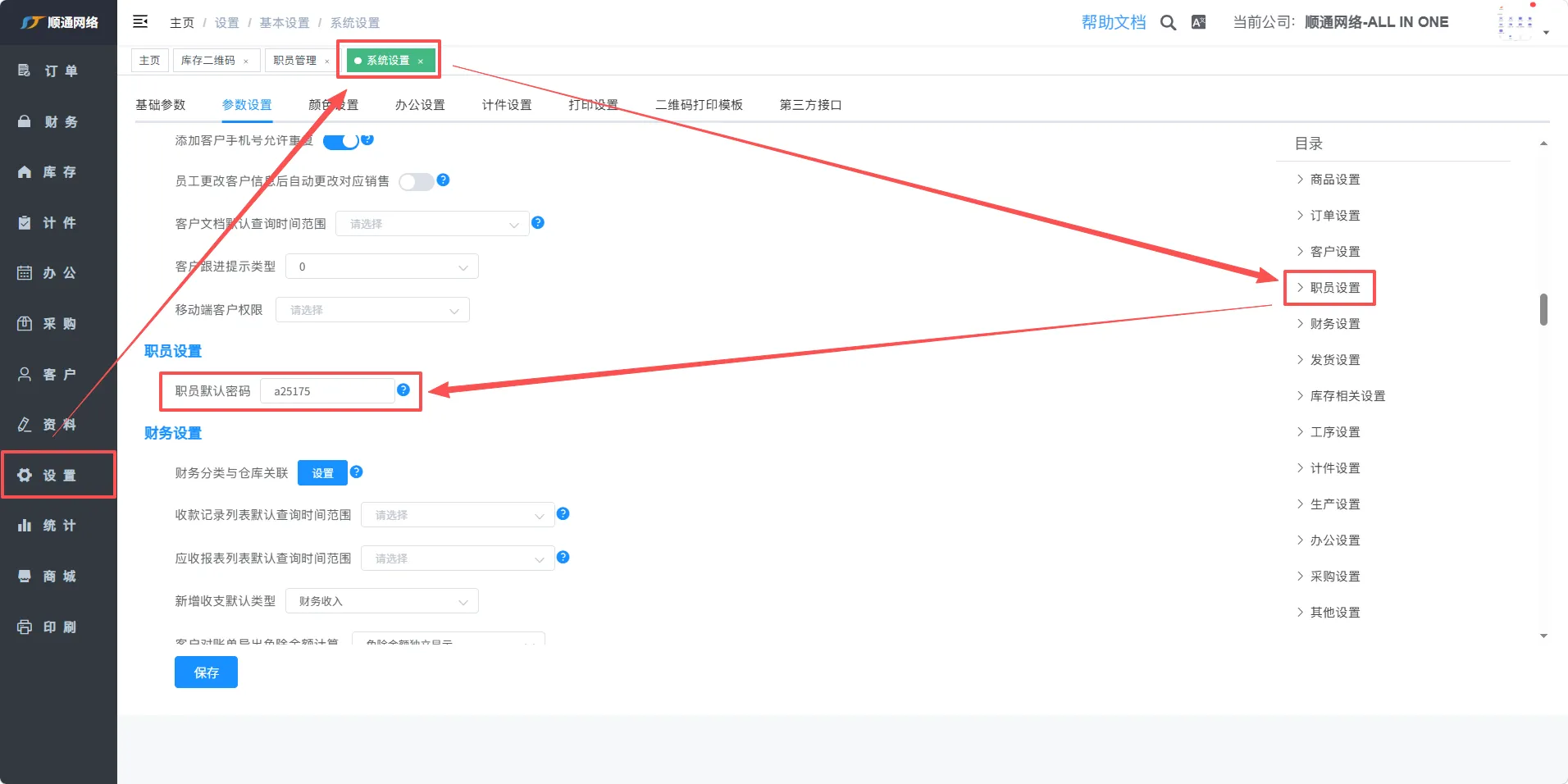Click help icon next to 财务分类与仓库关联

tap(357, 472)
